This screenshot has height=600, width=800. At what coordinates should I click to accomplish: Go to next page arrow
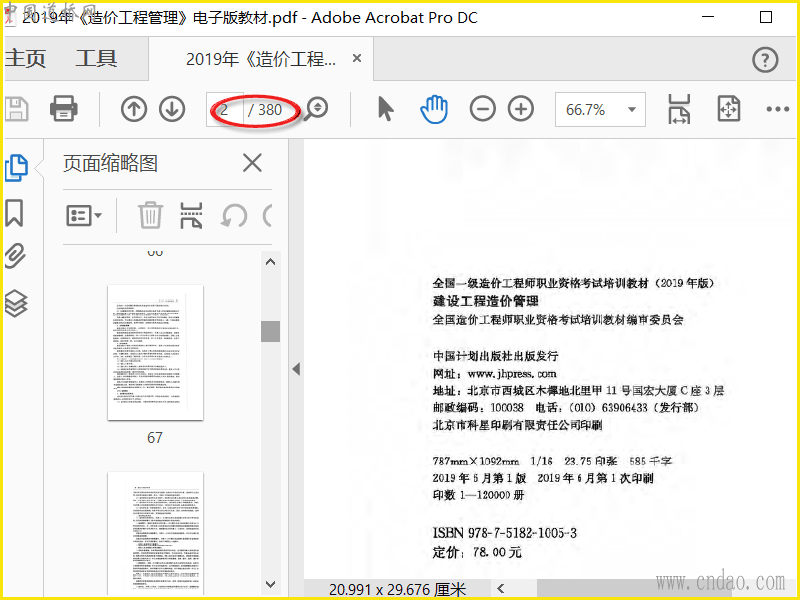[x=172, y=109]
